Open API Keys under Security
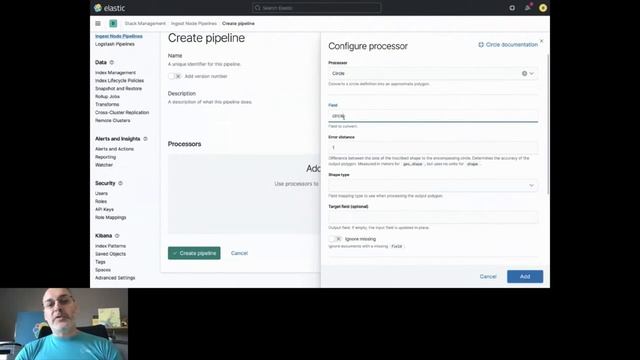The image size is (640, 360). [104, 209]
